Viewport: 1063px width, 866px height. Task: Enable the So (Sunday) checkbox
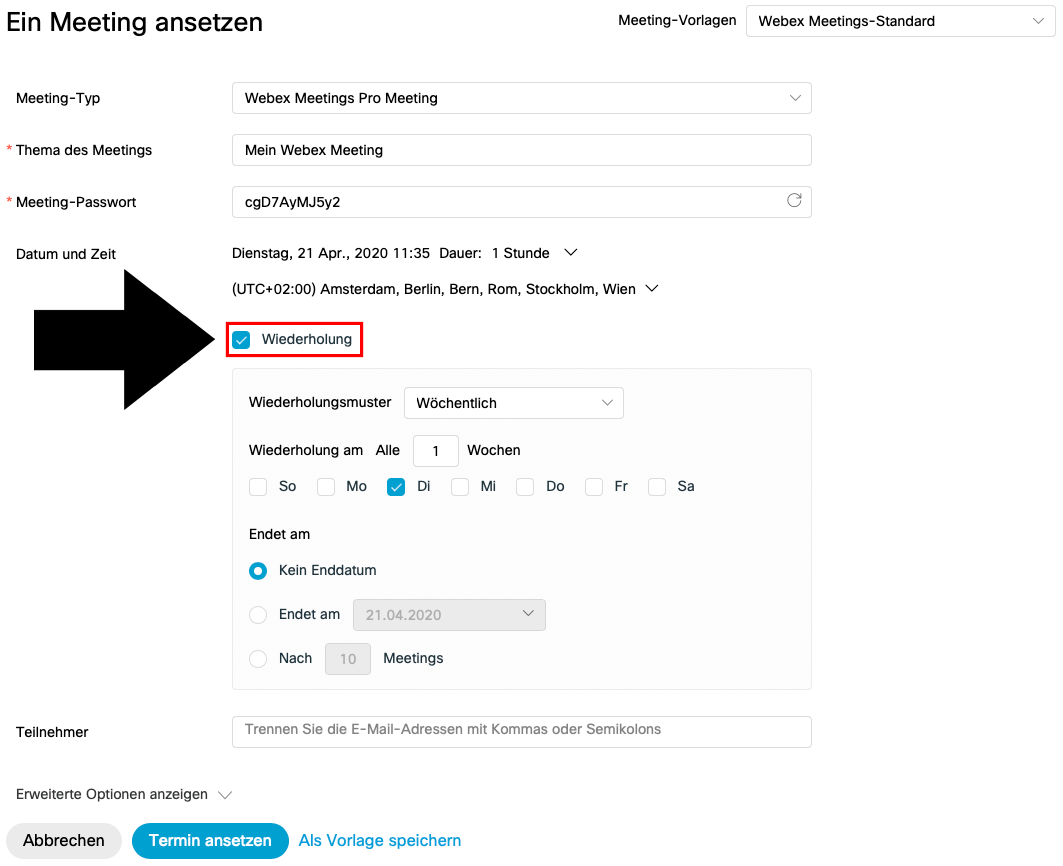click(x=259, y=487)
